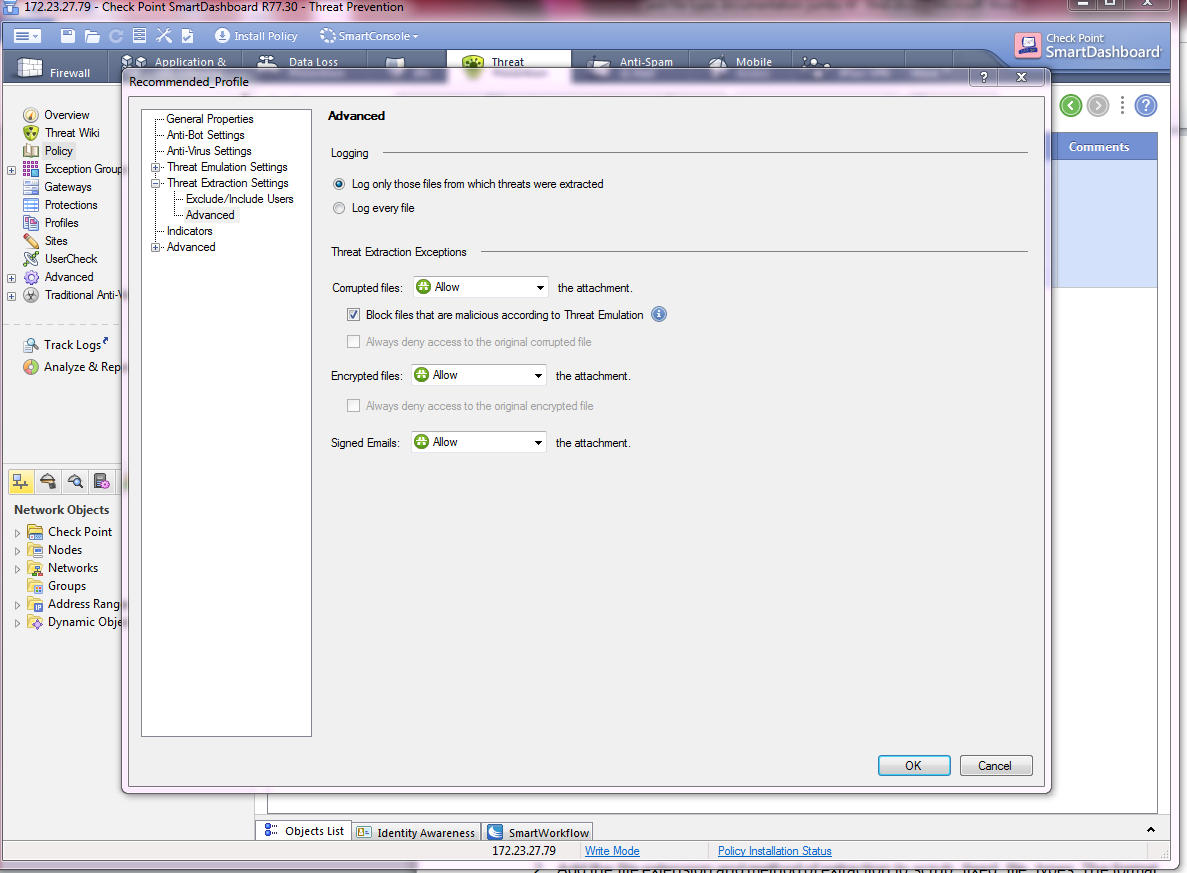Click the Save floppy disk icon

pyautogui.click(x=67, y=36)
